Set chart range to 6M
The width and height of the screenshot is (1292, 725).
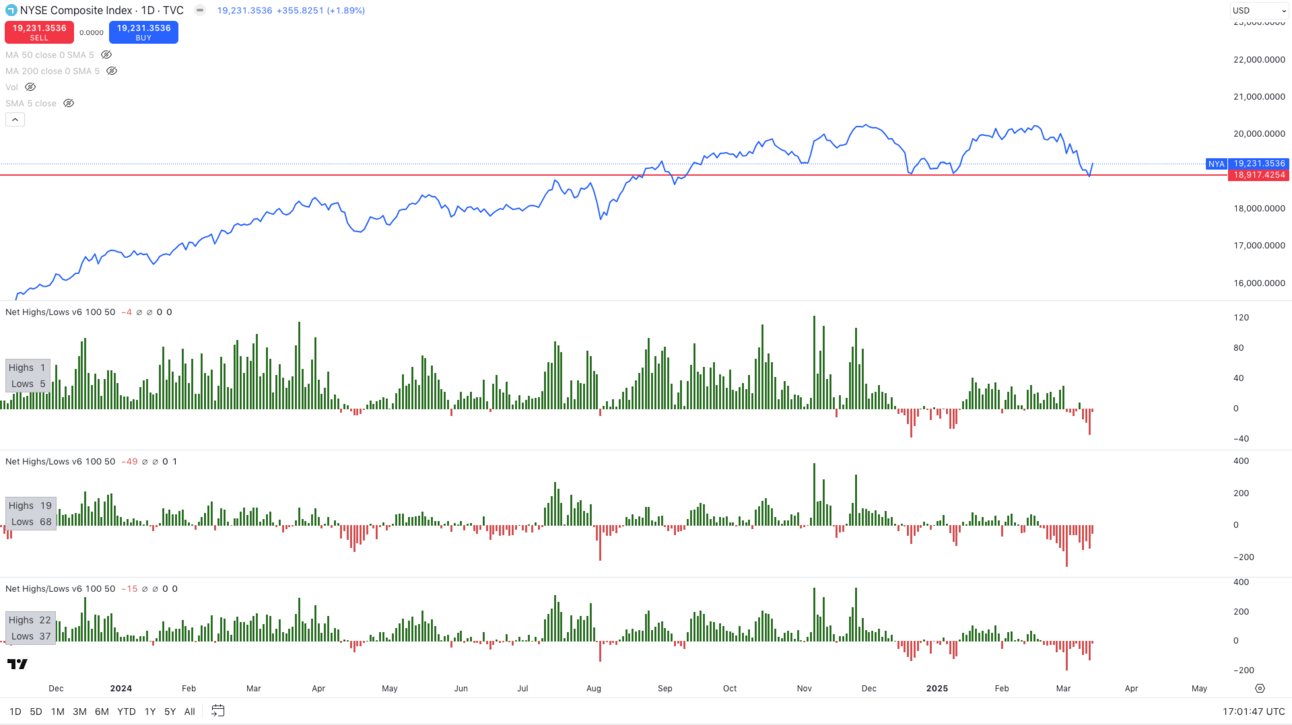click(102, 712)
